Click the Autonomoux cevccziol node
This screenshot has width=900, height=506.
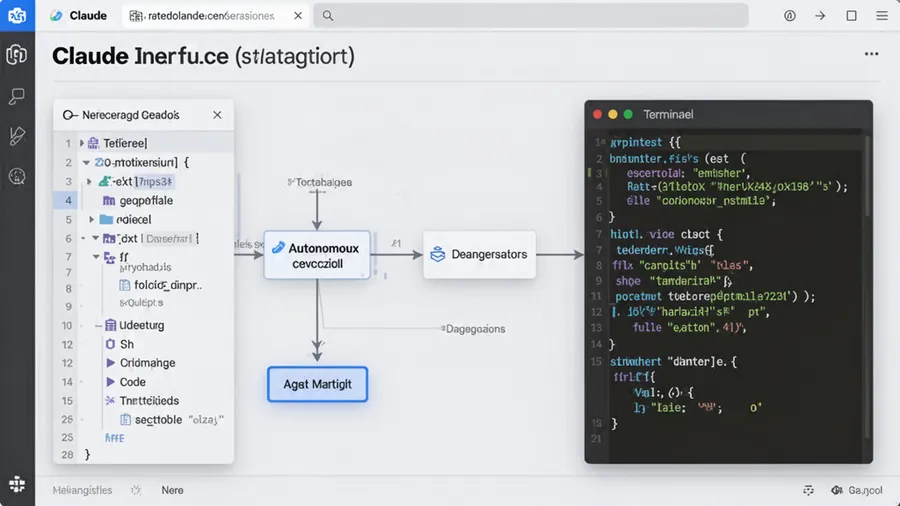(317, 255)
